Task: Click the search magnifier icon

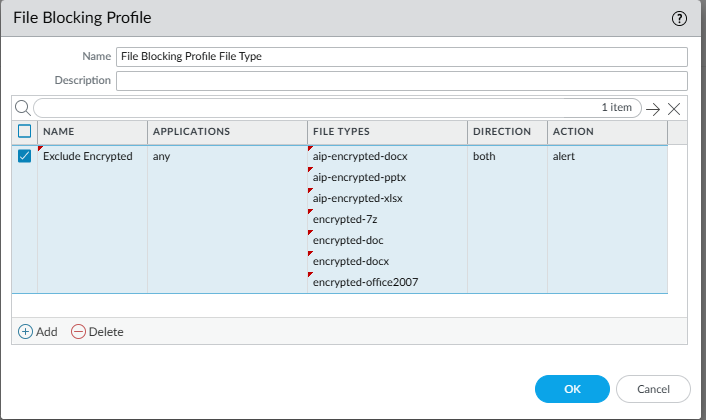Action: (x=22, y=108)
